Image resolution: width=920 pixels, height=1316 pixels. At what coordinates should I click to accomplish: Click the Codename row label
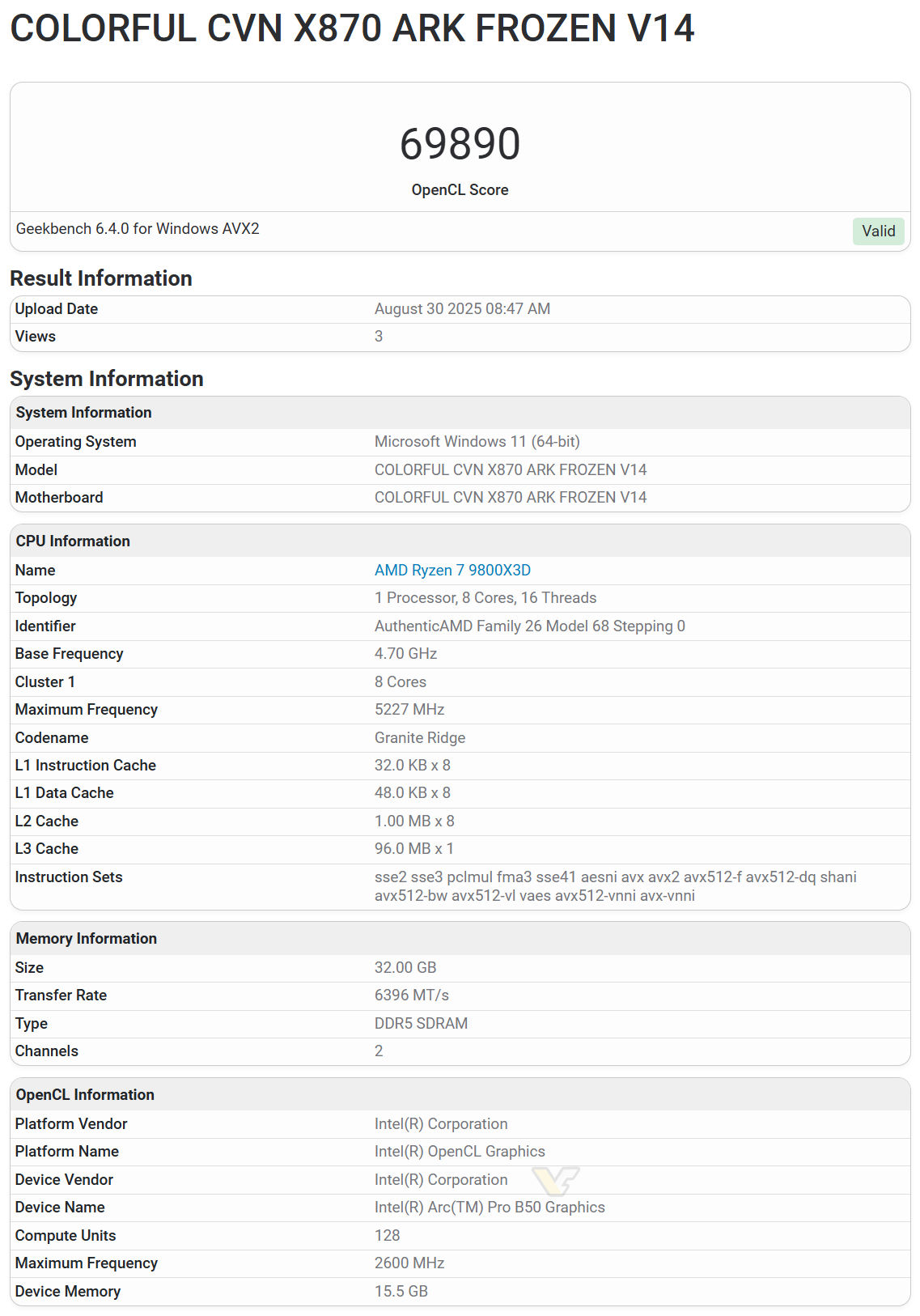click(52, 738)
